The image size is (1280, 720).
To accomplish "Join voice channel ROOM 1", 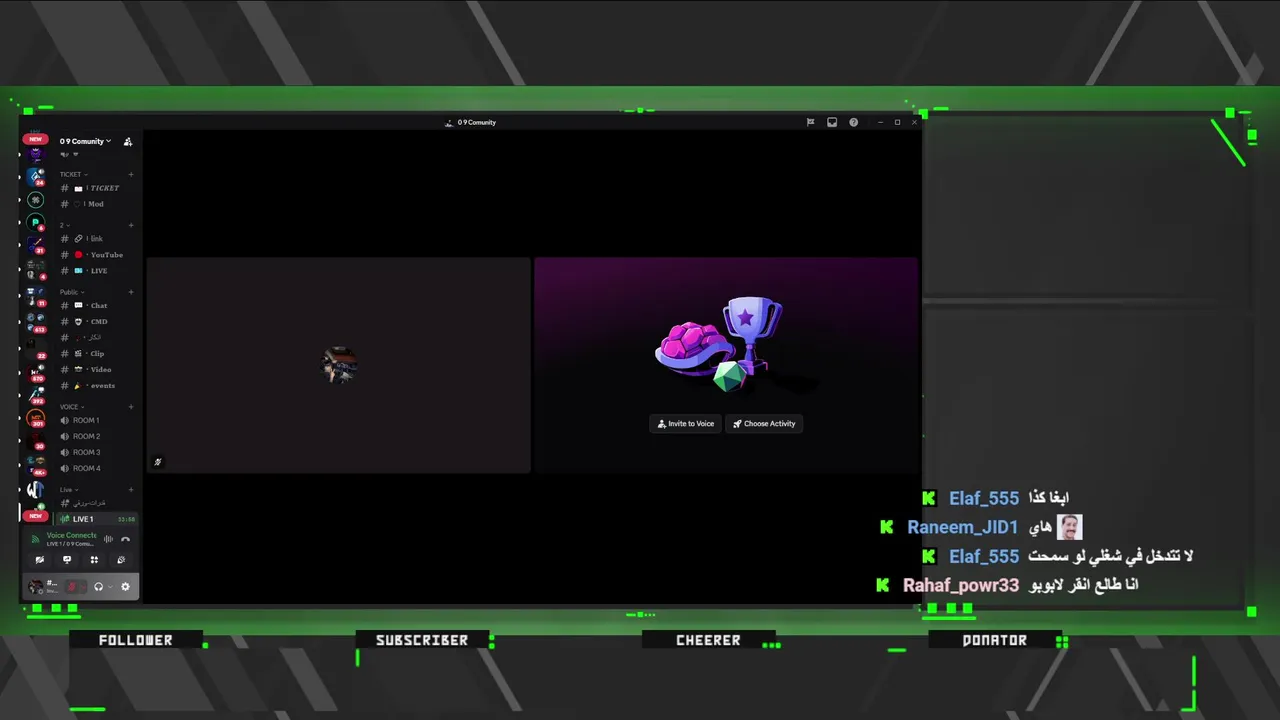I will (x=97, y=421).
